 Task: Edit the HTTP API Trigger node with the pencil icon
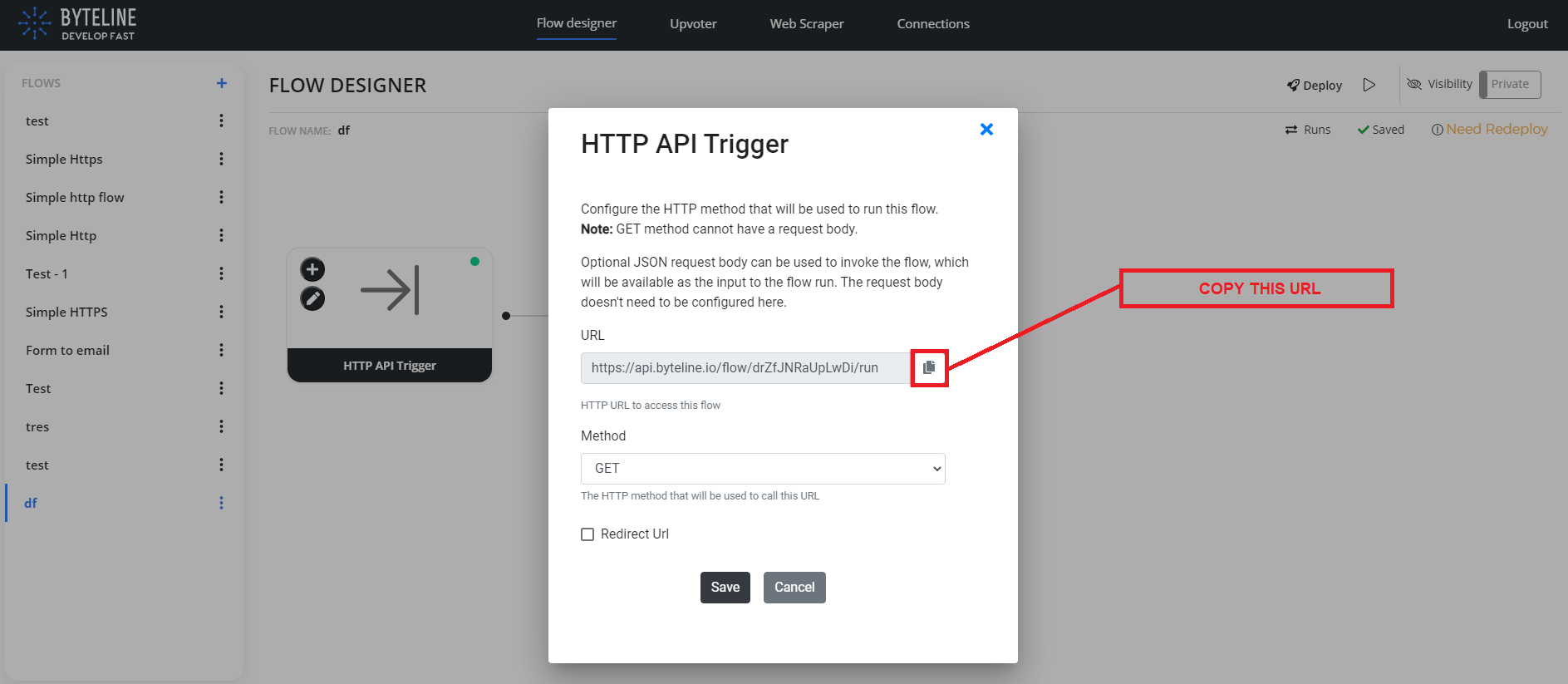coord(312,298)
